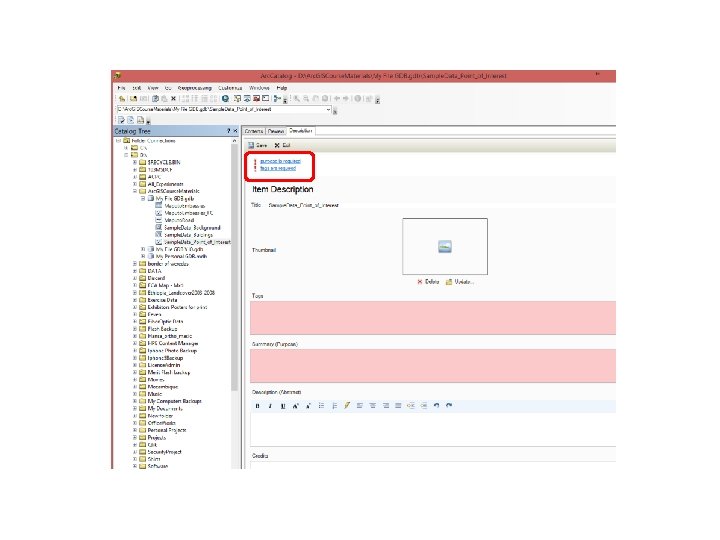Screen dimensions: 720x540
Task: Click the Up One Level toolbar icon
Action: pos(122,99)
